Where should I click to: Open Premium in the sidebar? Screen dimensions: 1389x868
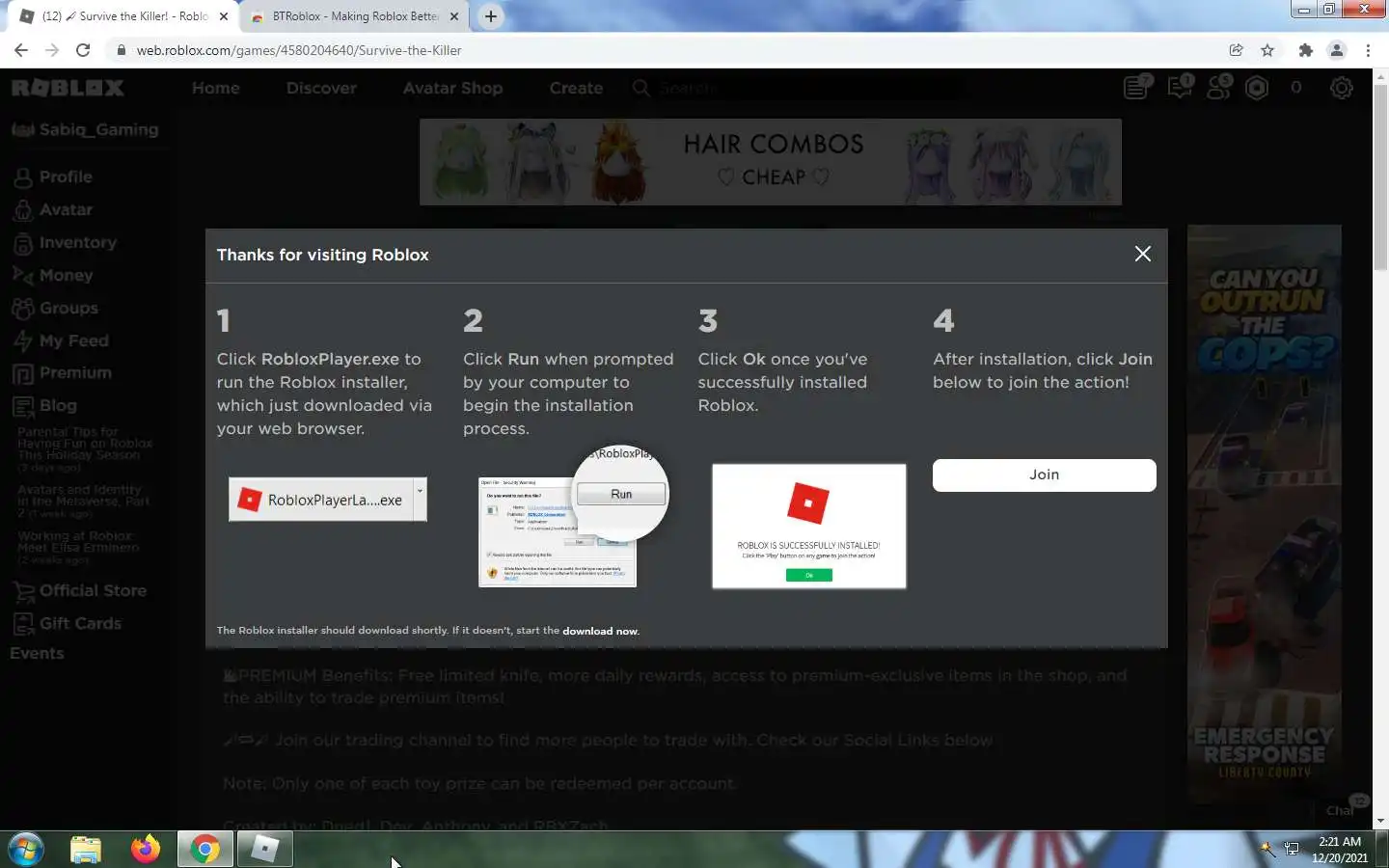[63, 372]
